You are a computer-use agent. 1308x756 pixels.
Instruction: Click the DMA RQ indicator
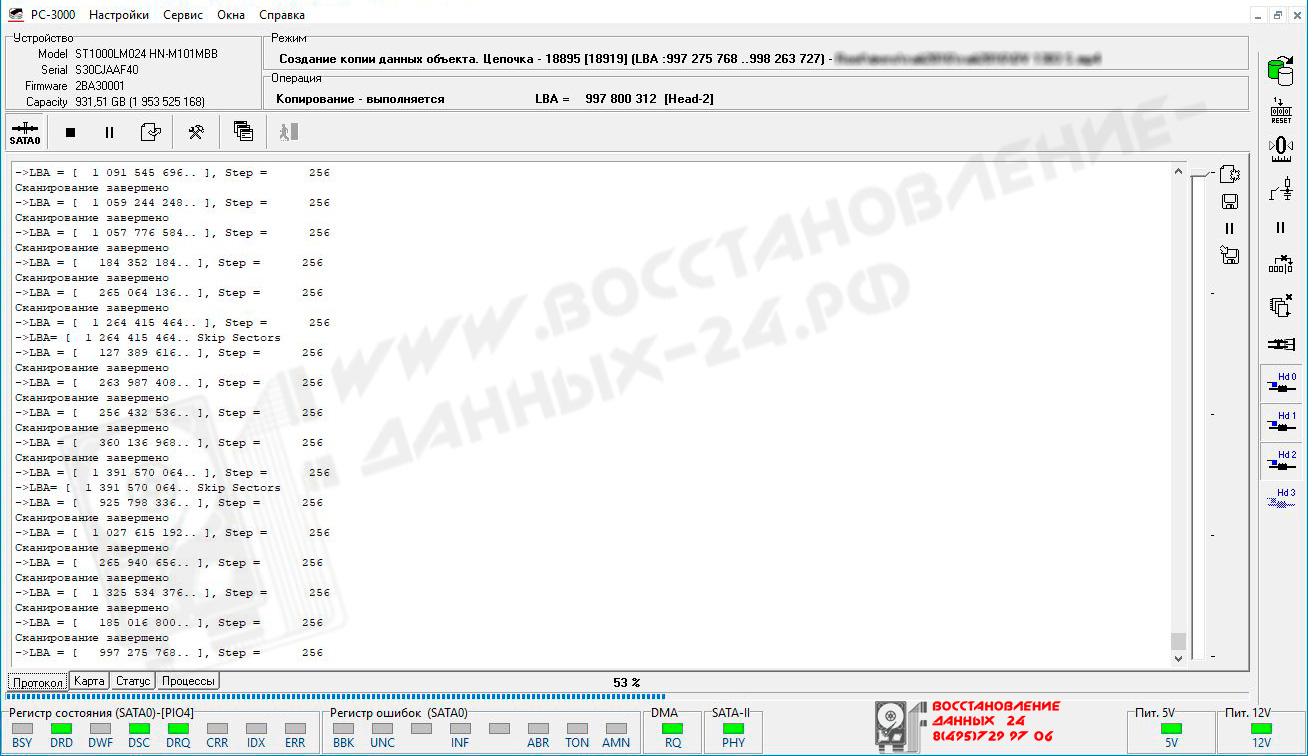coord(673,729)
